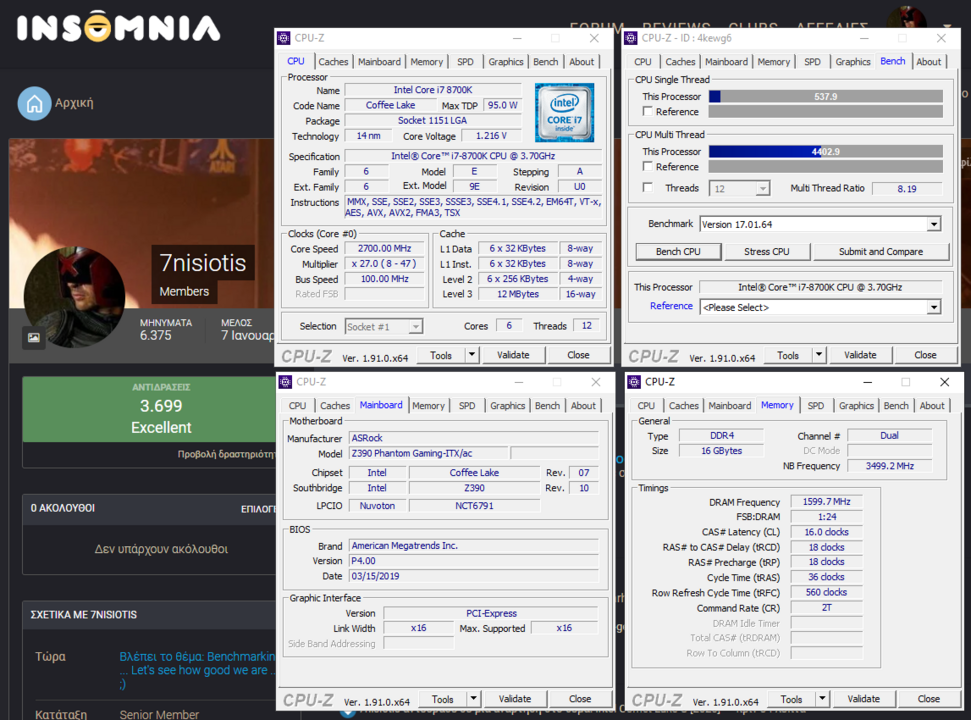Open the Graphics tab in the Bench window
The image size is (971, 720).
click(853, 62)
